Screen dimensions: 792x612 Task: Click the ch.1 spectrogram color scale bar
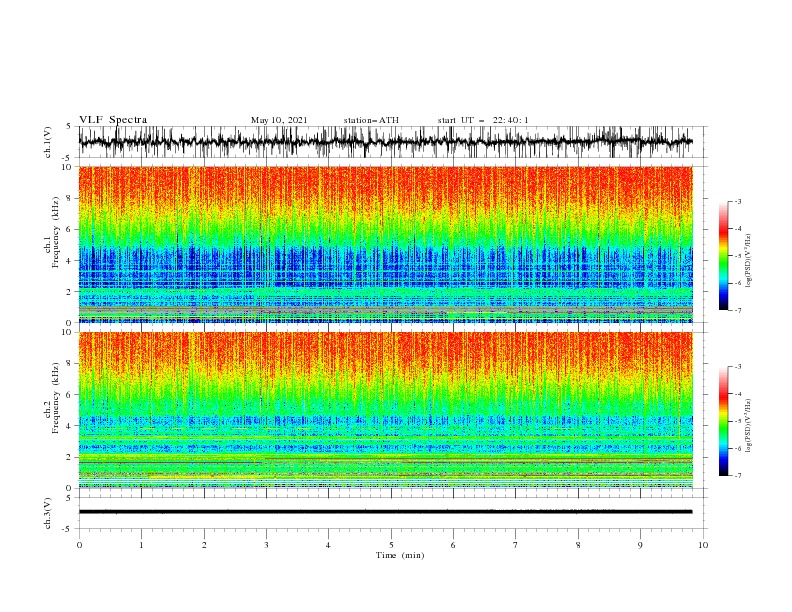pyautogui.click(x=723, y=256)
